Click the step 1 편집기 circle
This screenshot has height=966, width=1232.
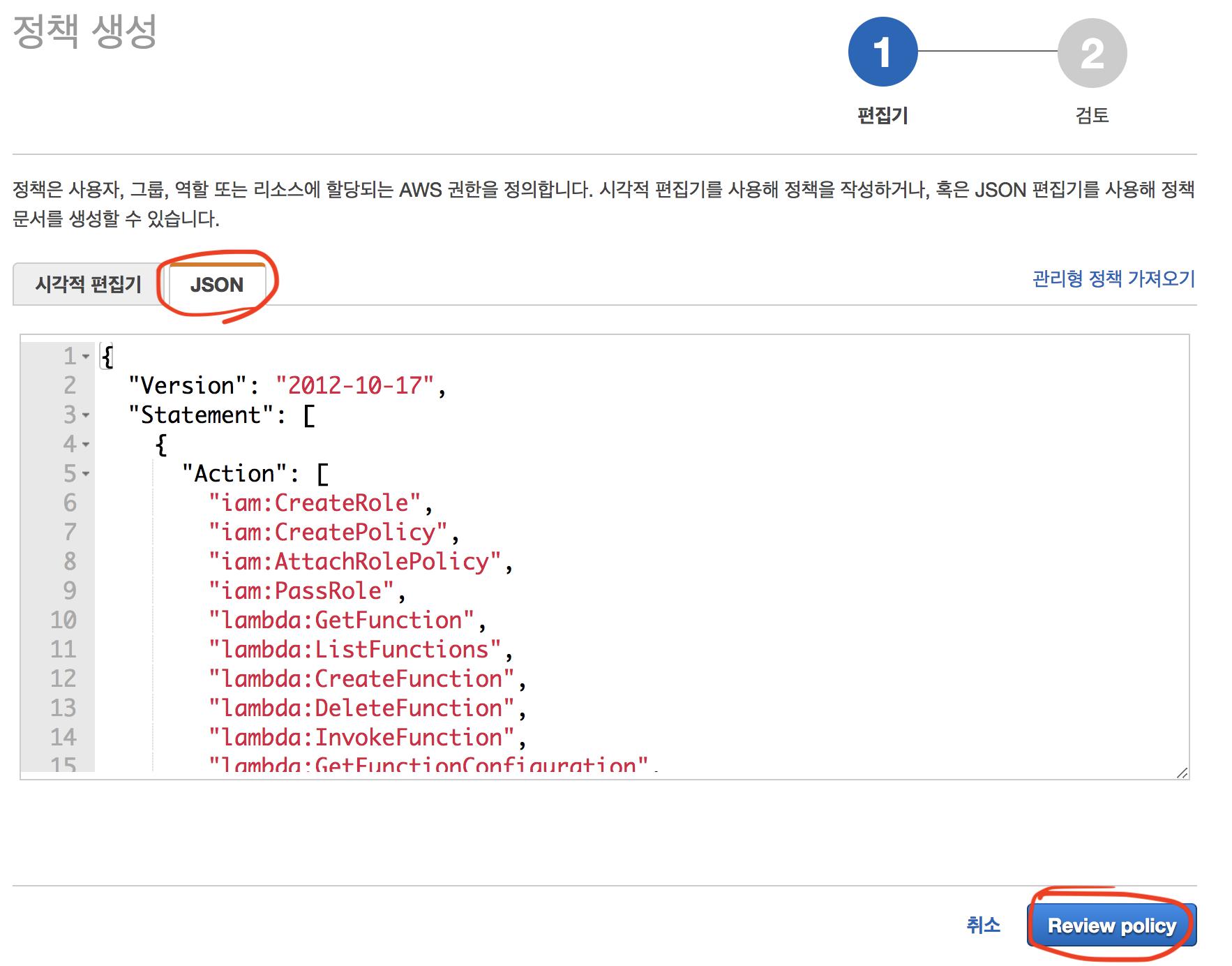pyautogui.click(x=882, y=52)
